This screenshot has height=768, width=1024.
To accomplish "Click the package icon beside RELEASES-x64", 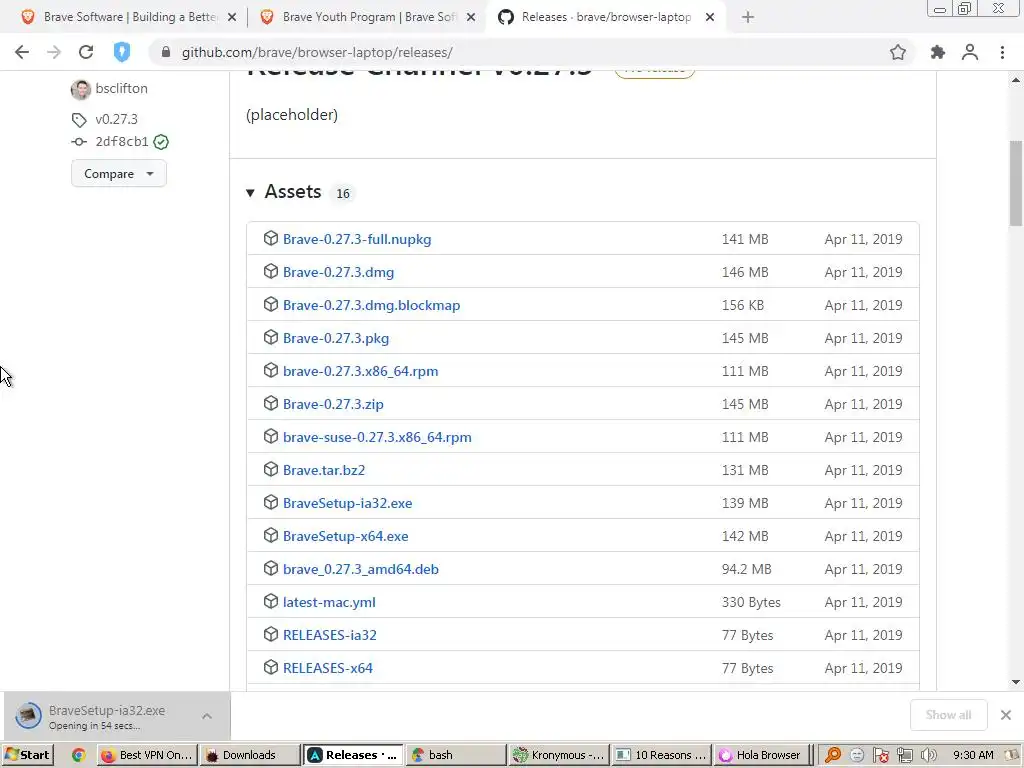I will pyautogui.click(x=270, y=667).
